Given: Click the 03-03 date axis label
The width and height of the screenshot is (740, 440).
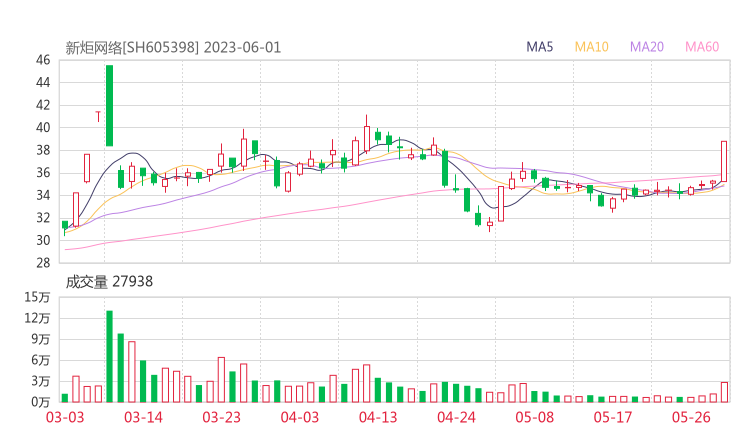Looking at the screenshot, I should pyautogui.click(x=65, y=417).
